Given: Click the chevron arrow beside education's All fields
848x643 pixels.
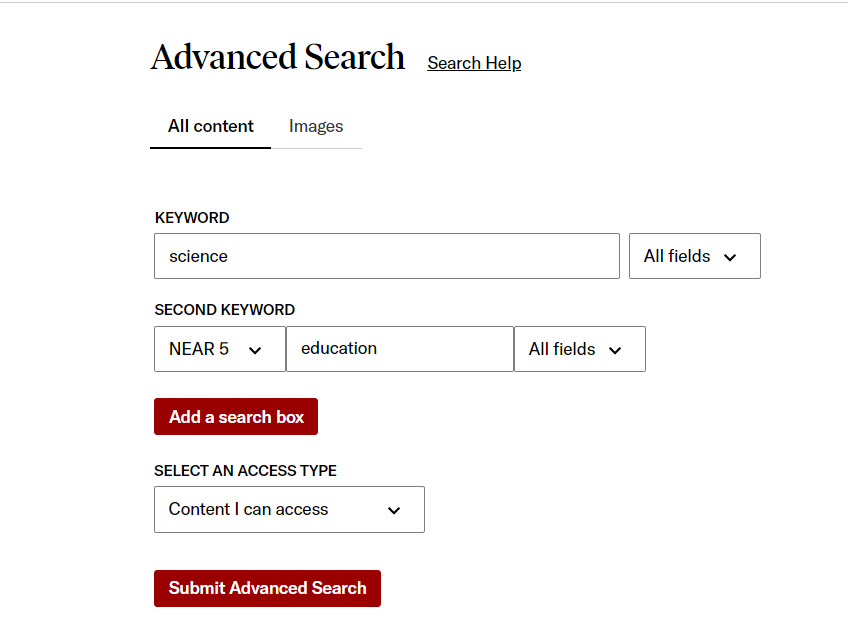Looking at the screenshot, I should point(615,350).
